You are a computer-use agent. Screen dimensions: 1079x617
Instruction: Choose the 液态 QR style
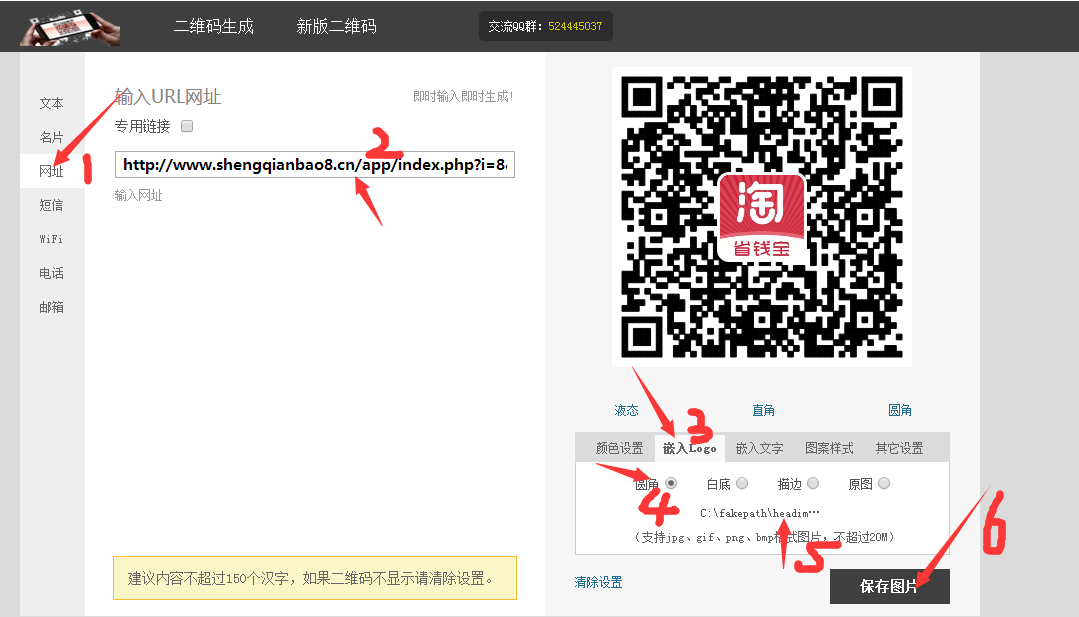click(x=626, y=410)
